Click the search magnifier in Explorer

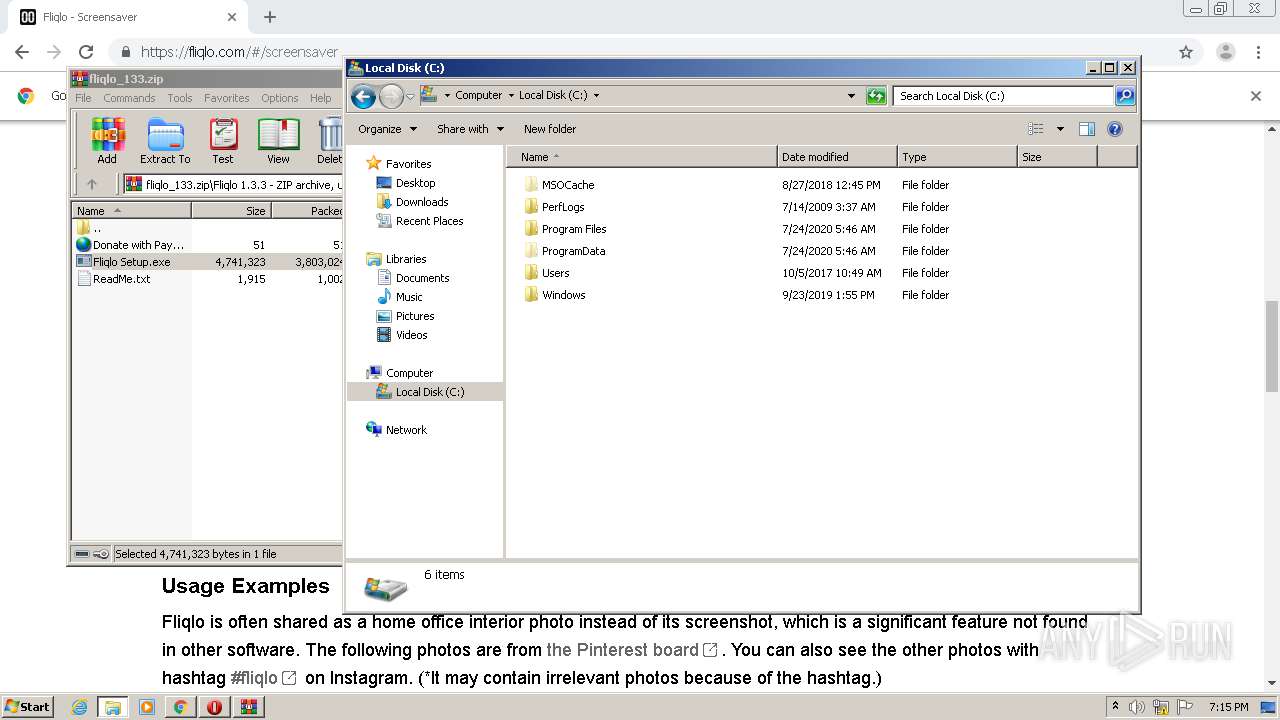[x=1125, y=96]
